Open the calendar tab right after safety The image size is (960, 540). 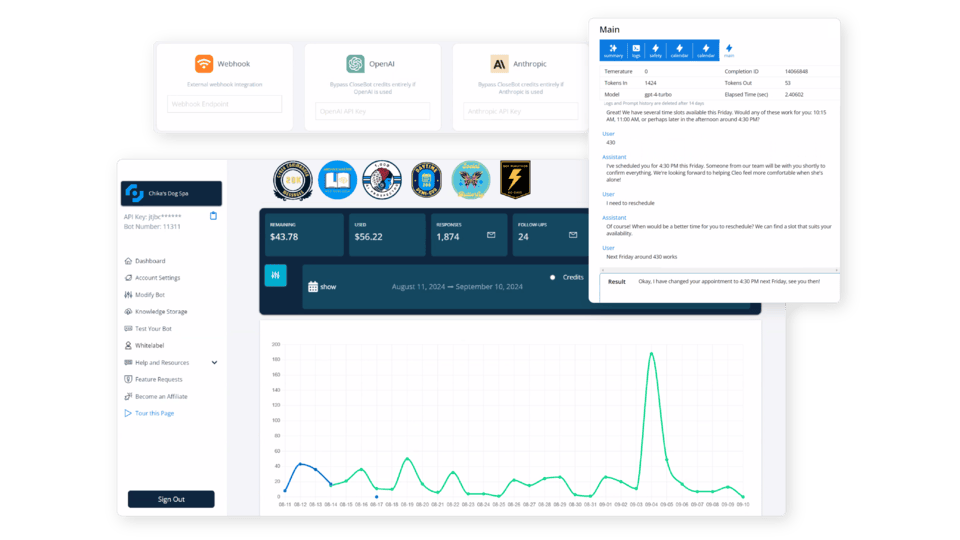pyautogui.click(x=680, y=50)
